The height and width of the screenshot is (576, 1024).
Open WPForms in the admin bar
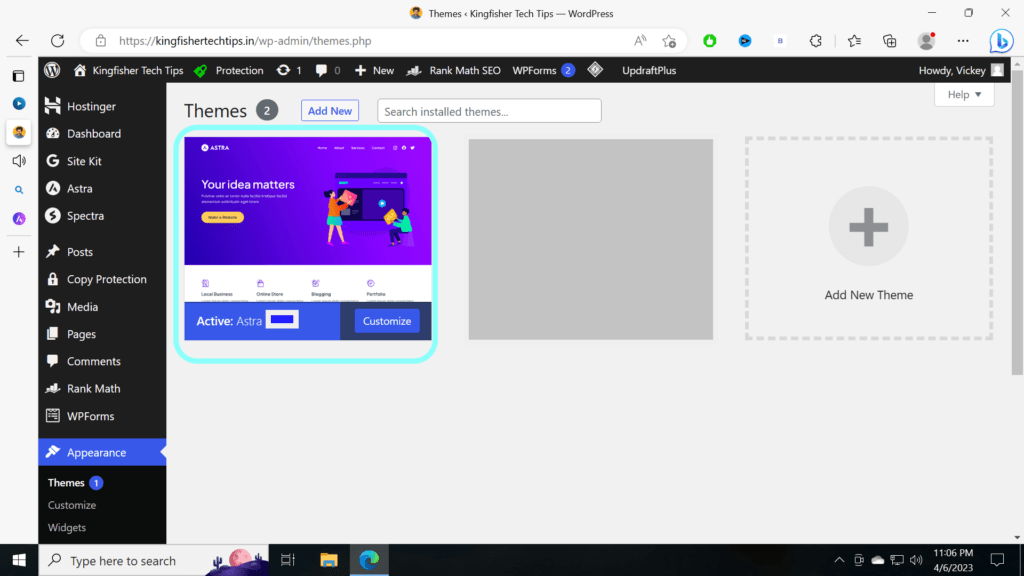543,70
